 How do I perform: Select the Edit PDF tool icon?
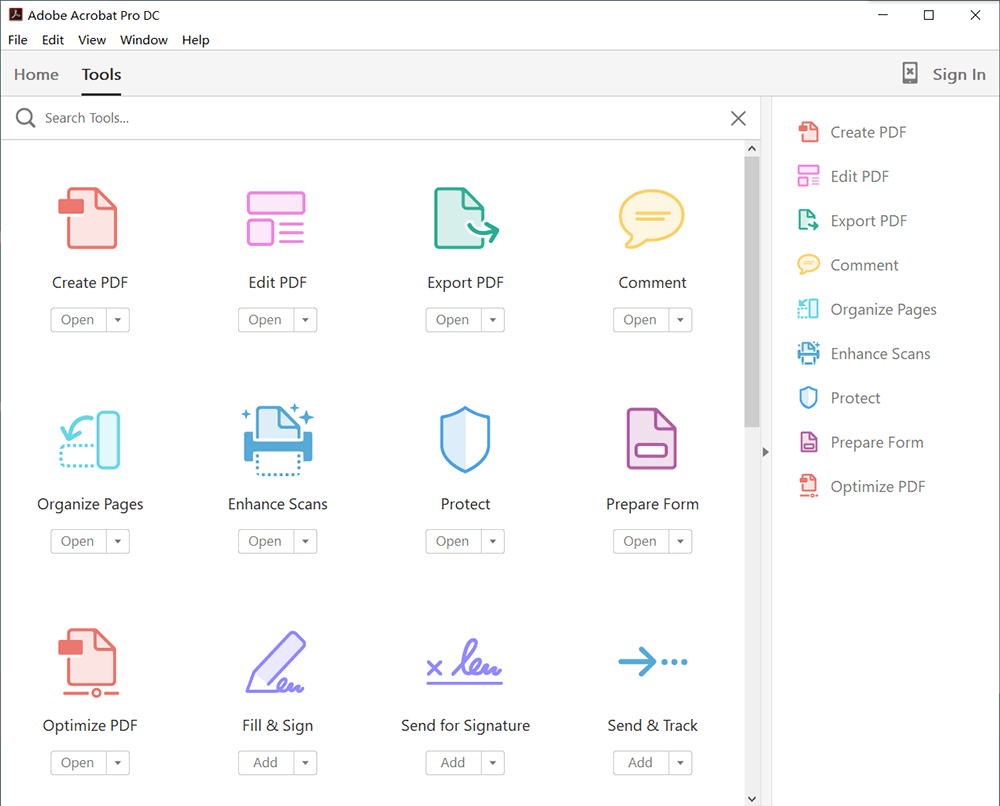276,218
